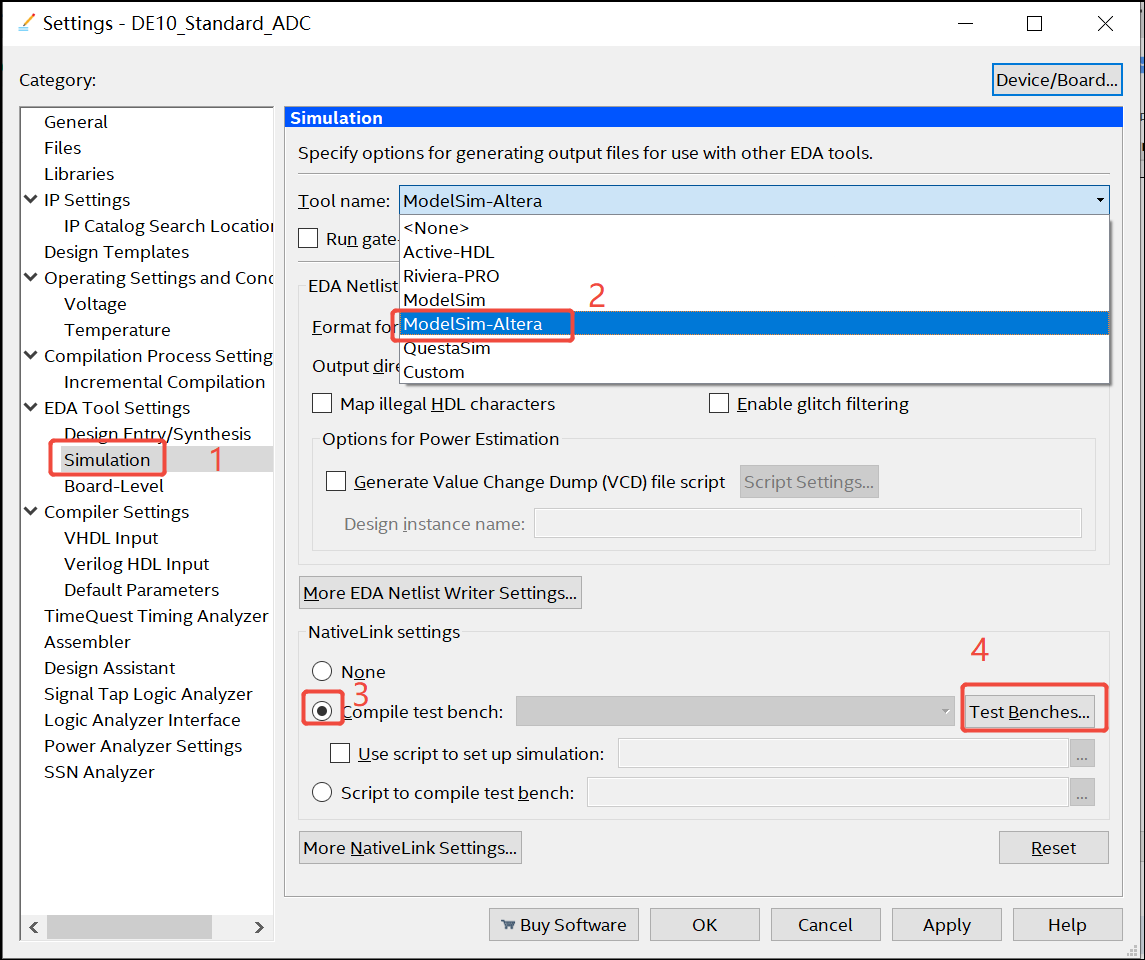Open Signal Tap Logic Analyzer settings
Image resolution: width=1145 pixels, height=960 pixels.
[x=148, y=694]
